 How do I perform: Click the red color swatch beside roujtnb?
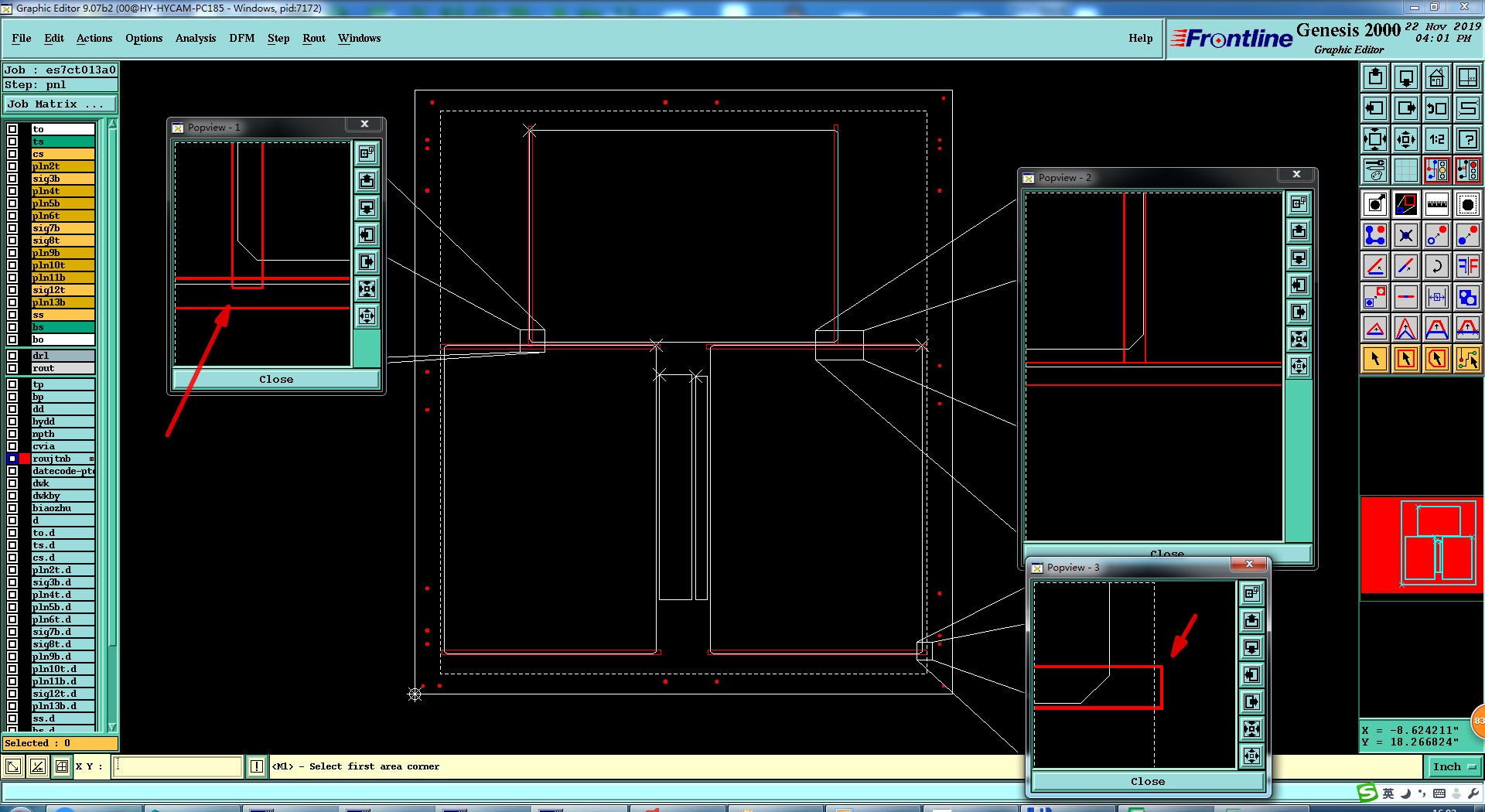(25, 459)
